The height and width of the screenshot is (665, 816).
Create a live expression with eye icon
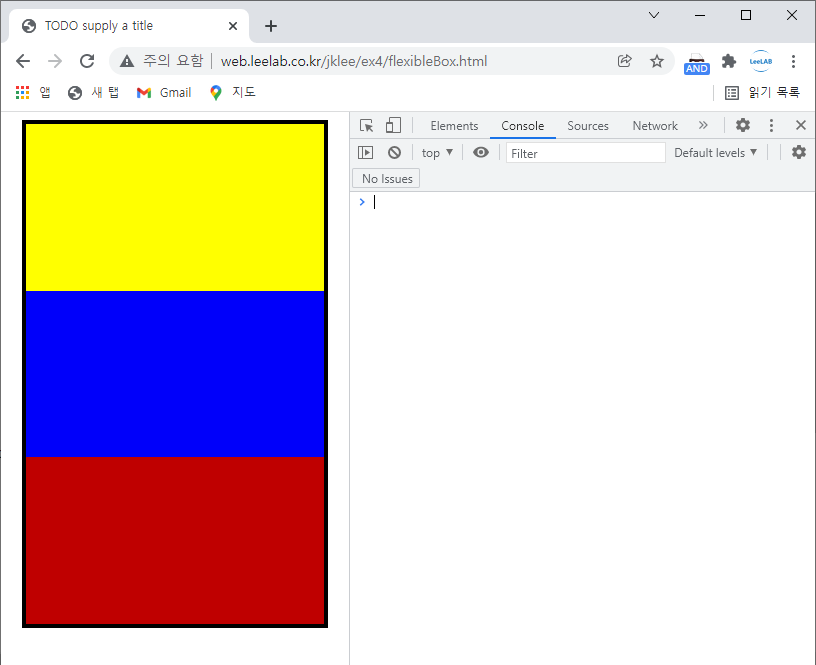481,152
